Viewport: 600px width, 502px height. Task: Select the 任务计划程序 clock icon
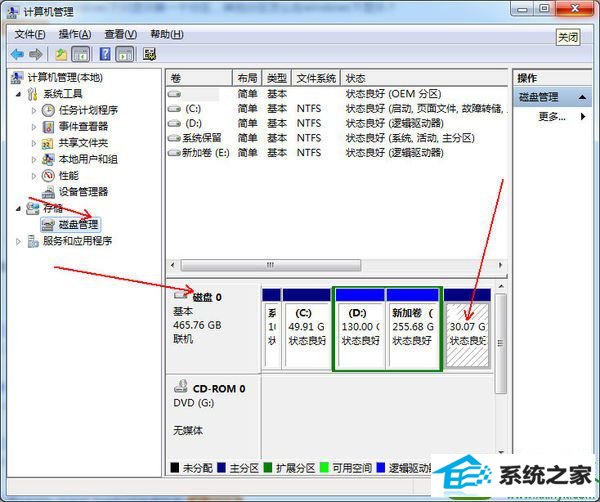click(48, 110)
